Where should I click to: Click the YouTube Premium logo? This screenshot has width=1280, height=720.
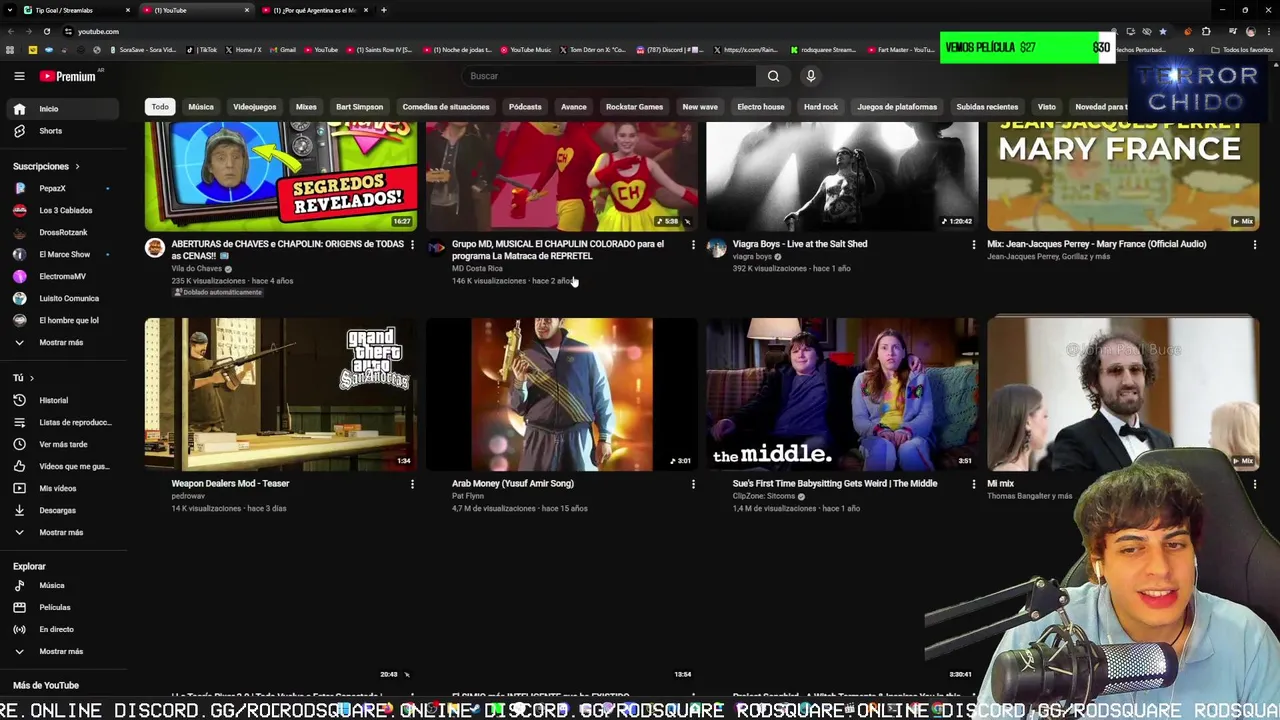[x=68, y=76]
